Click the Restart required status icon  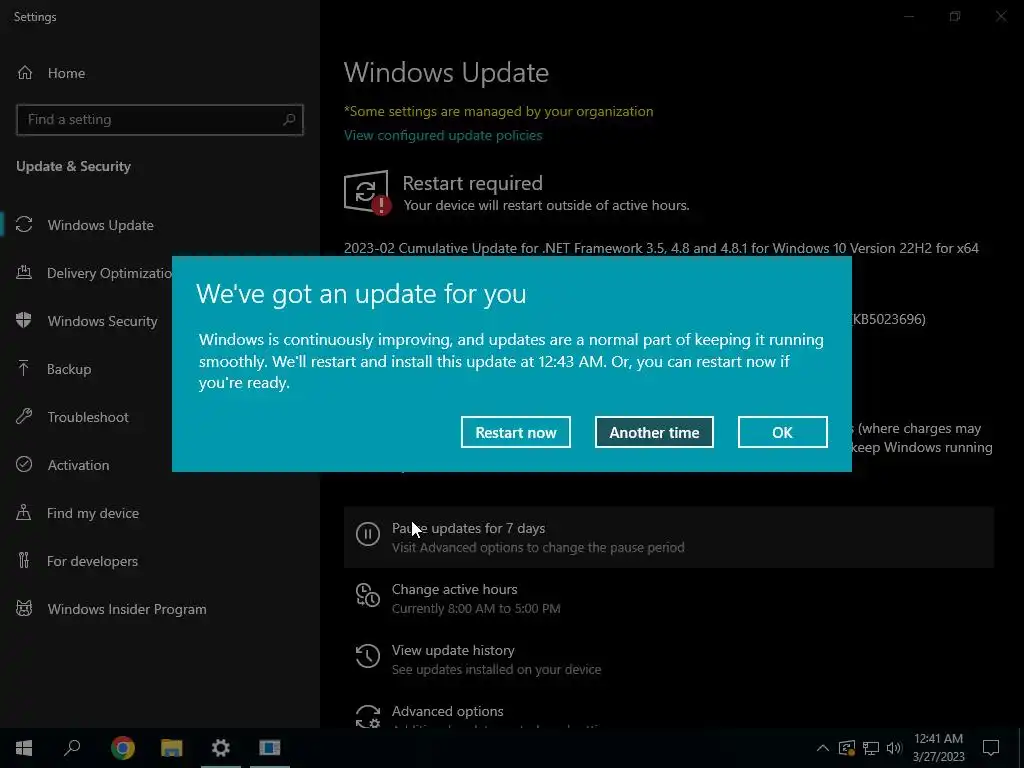[x=367, y=192]
